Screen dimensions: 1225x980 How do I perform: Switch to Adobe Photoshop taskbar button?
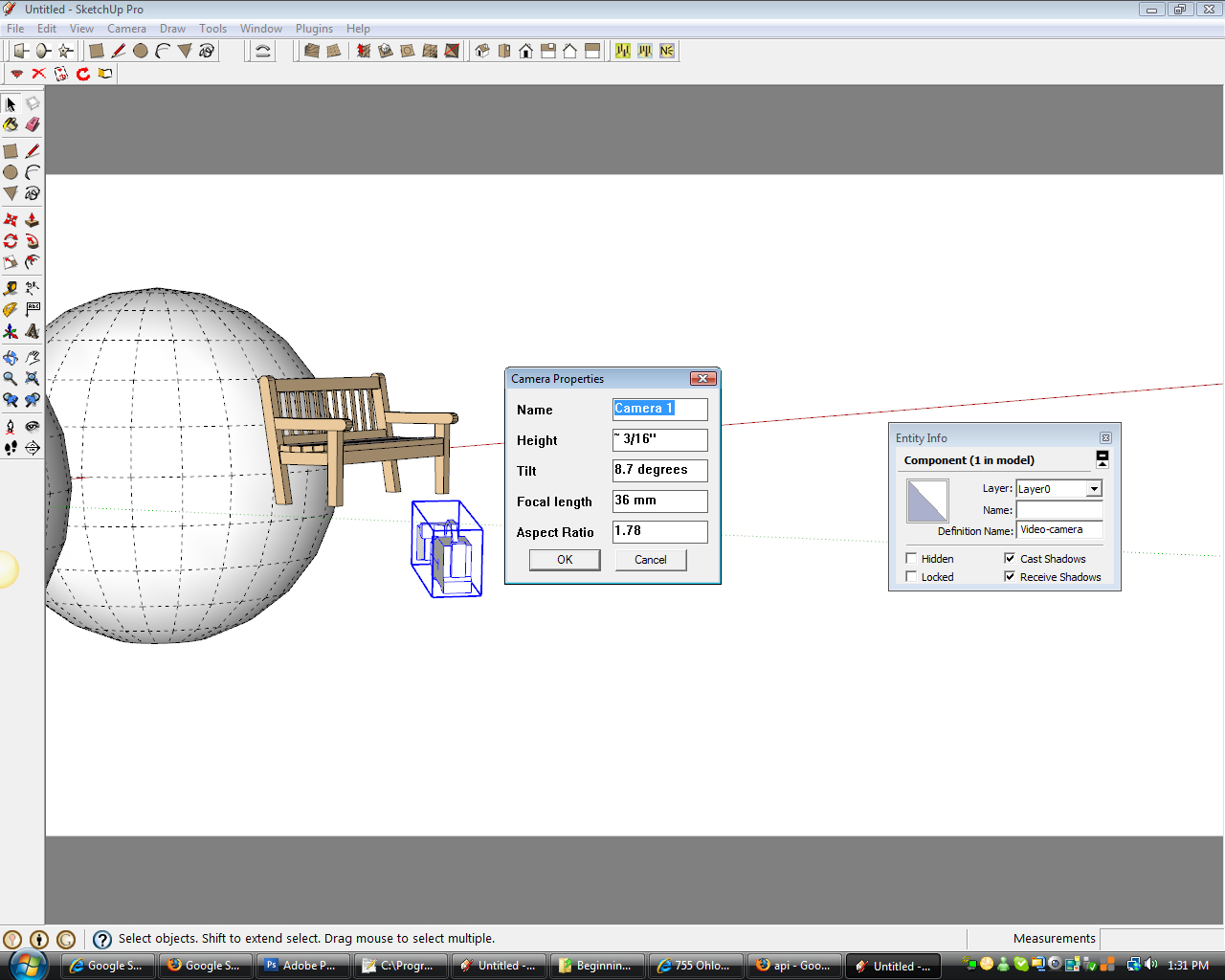pyautogui.click(x=302, y=966)
